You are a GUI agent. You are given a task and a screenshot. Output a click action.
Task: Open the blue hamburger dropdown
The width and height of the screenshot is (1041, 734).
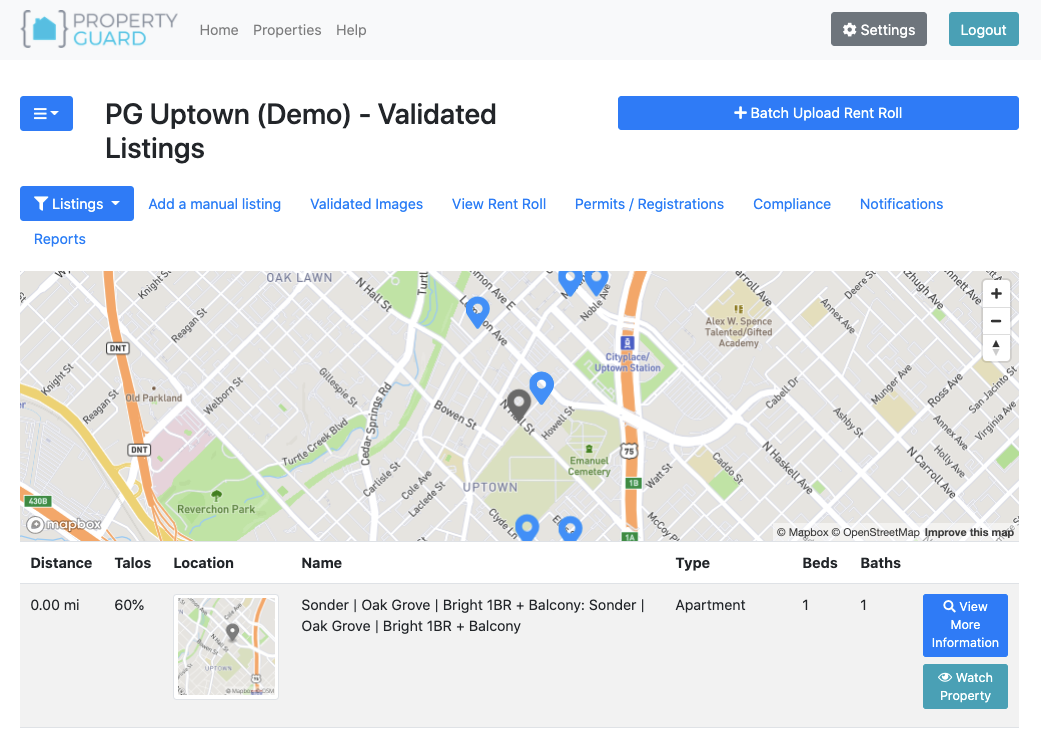tap(46, 113)
